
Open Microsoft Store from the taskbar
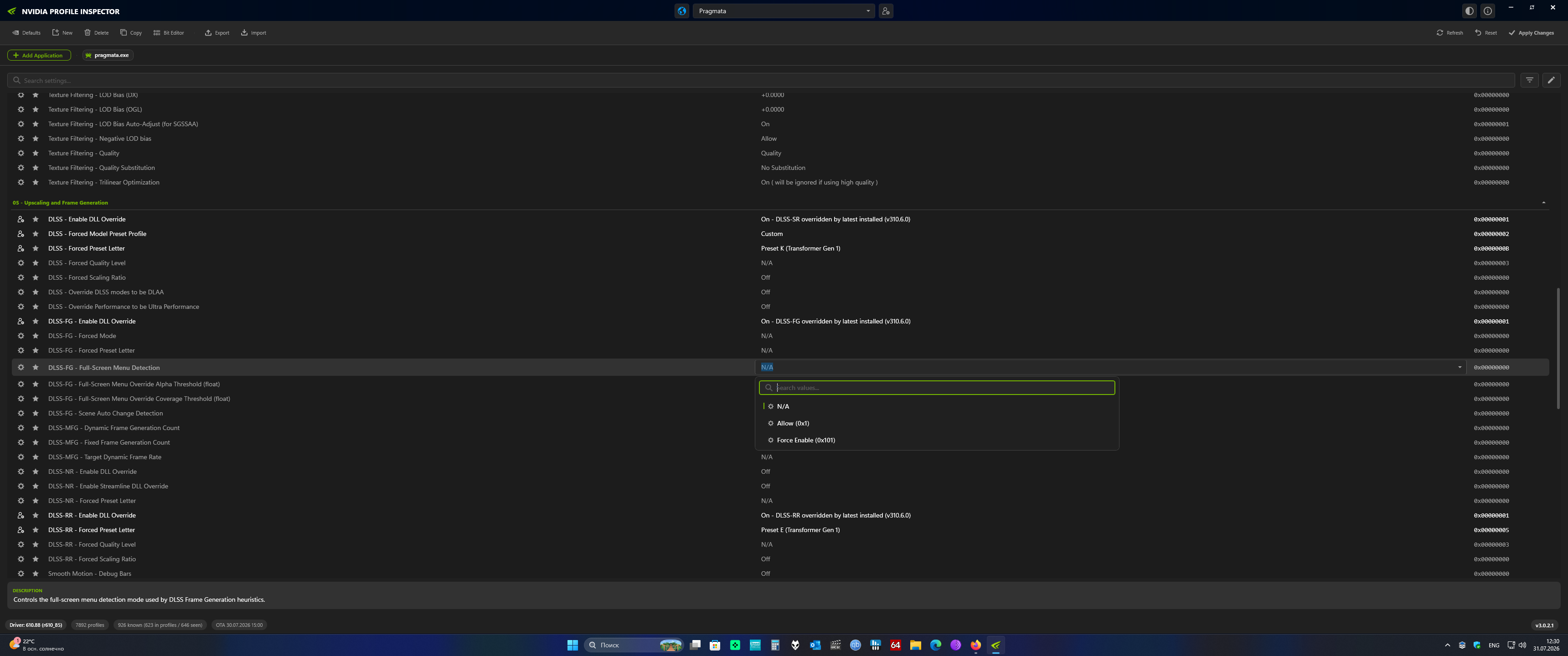point(715,645)
